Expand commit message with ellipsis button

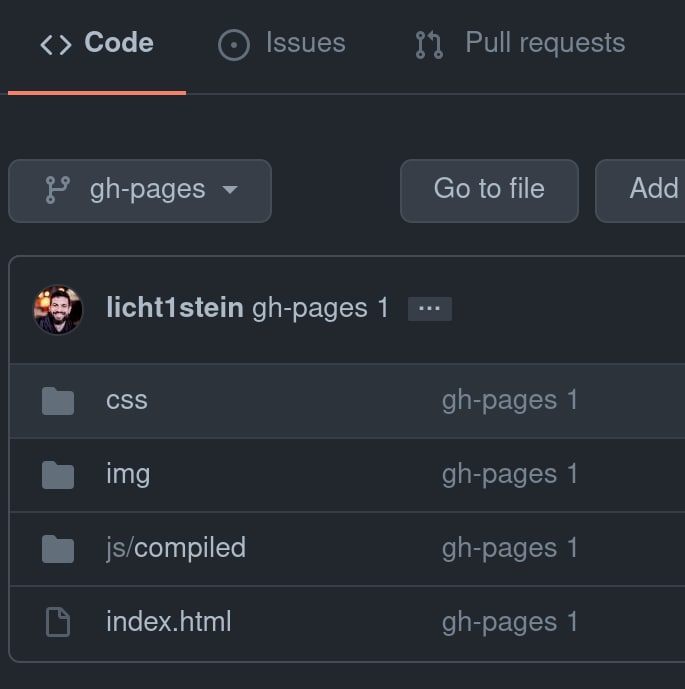(x=430, y=309)
